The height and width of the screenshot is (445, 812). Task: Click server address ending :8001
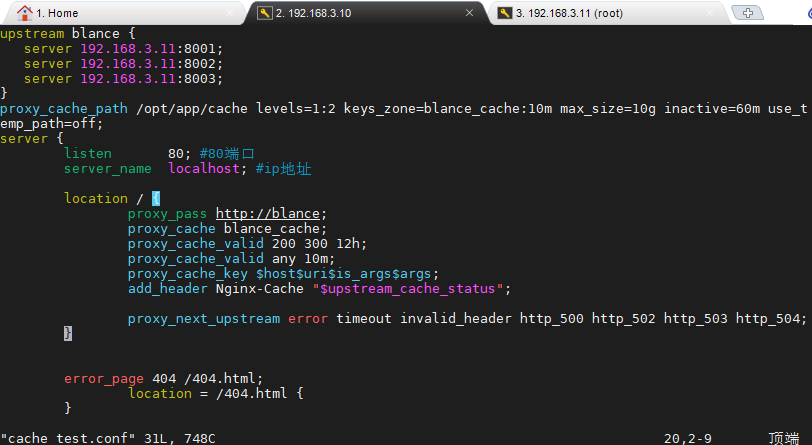click(x=151, y=49)
